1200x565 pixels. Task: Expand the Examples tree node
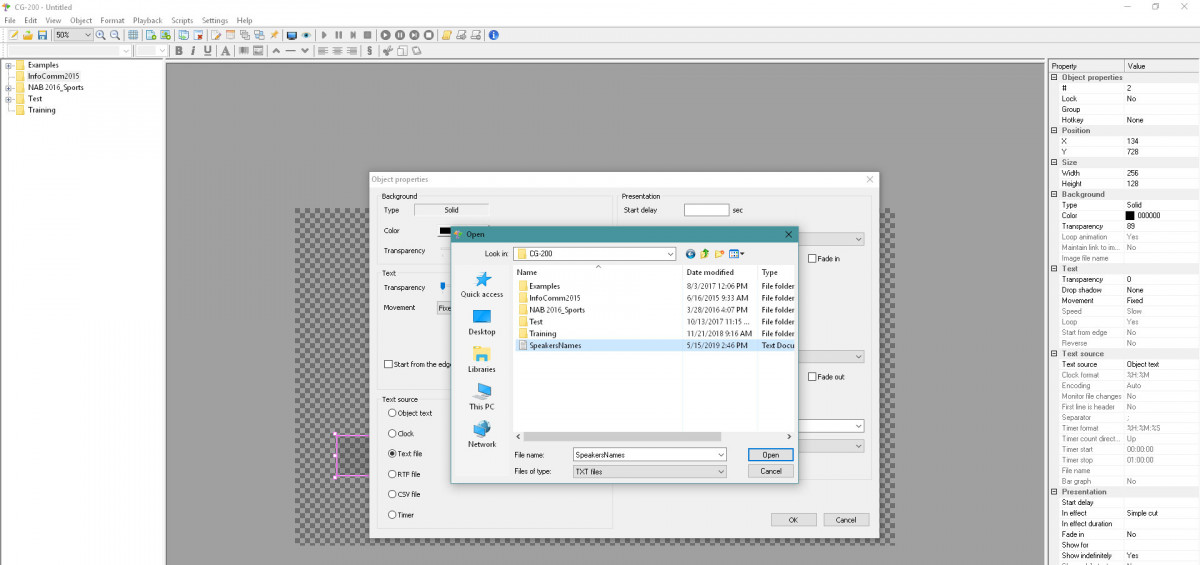(x=8, y=65)
